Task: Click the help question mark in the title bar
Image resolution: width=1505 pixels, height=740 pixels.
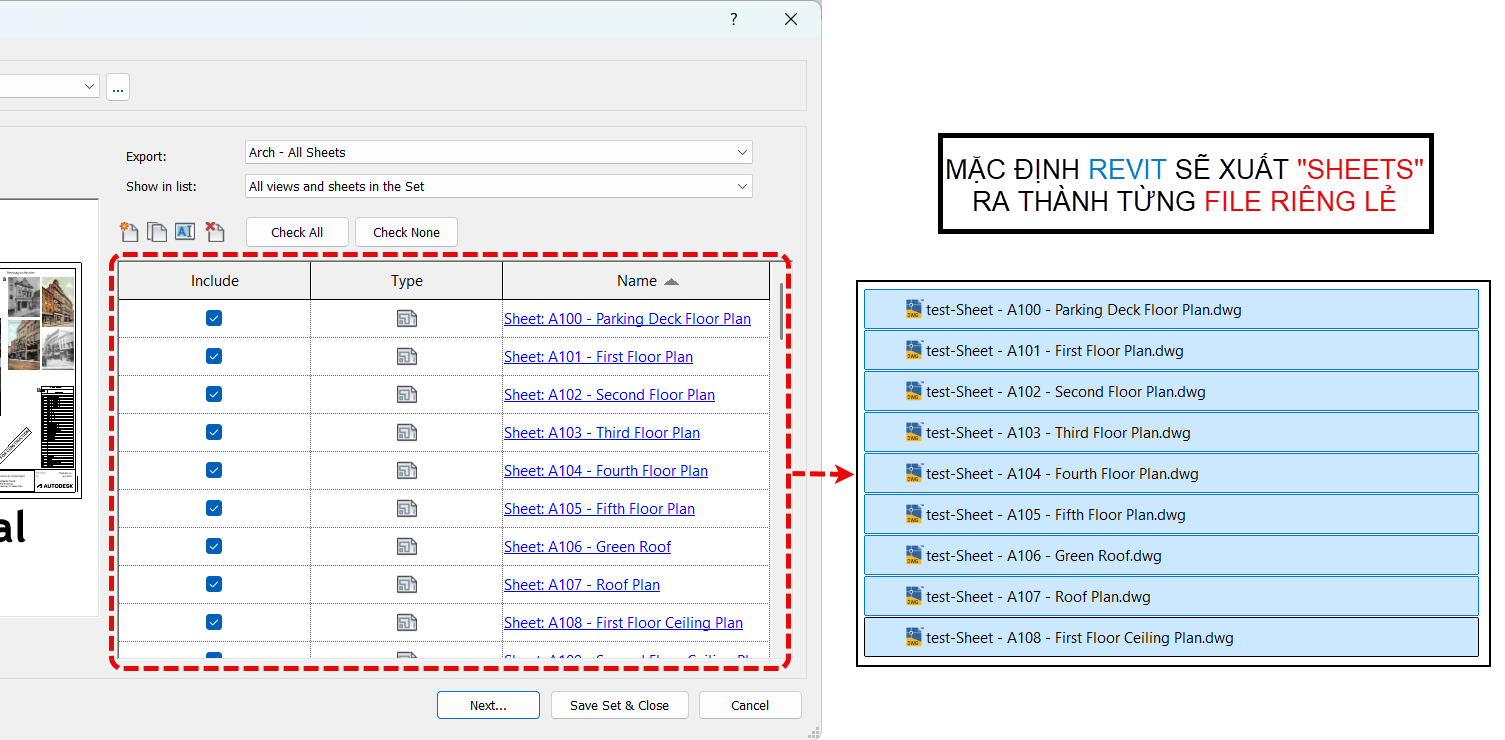Action: (733, 19)
